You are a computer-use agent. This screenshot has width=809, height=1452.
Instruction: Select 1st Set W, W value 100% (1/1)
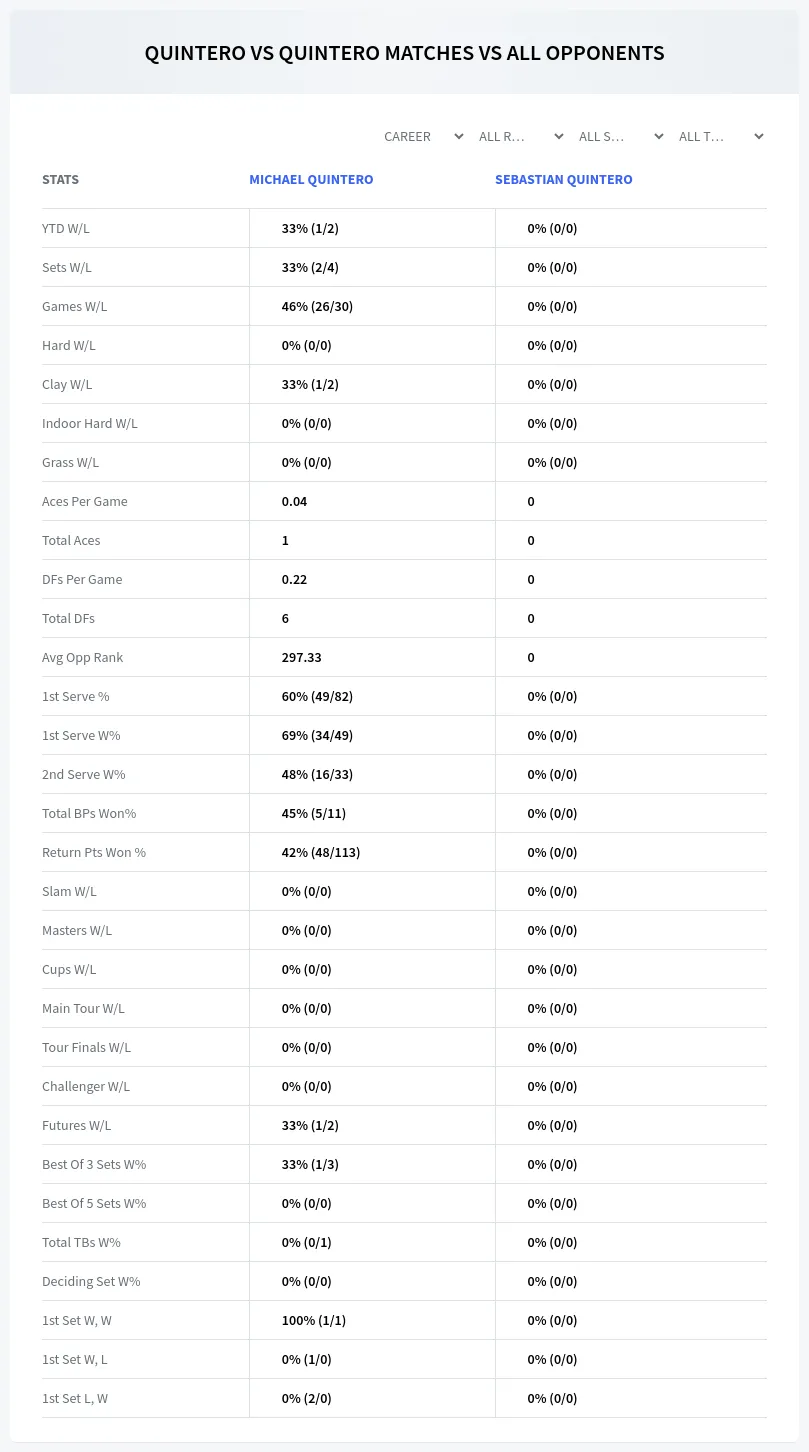coord(314,1320)
